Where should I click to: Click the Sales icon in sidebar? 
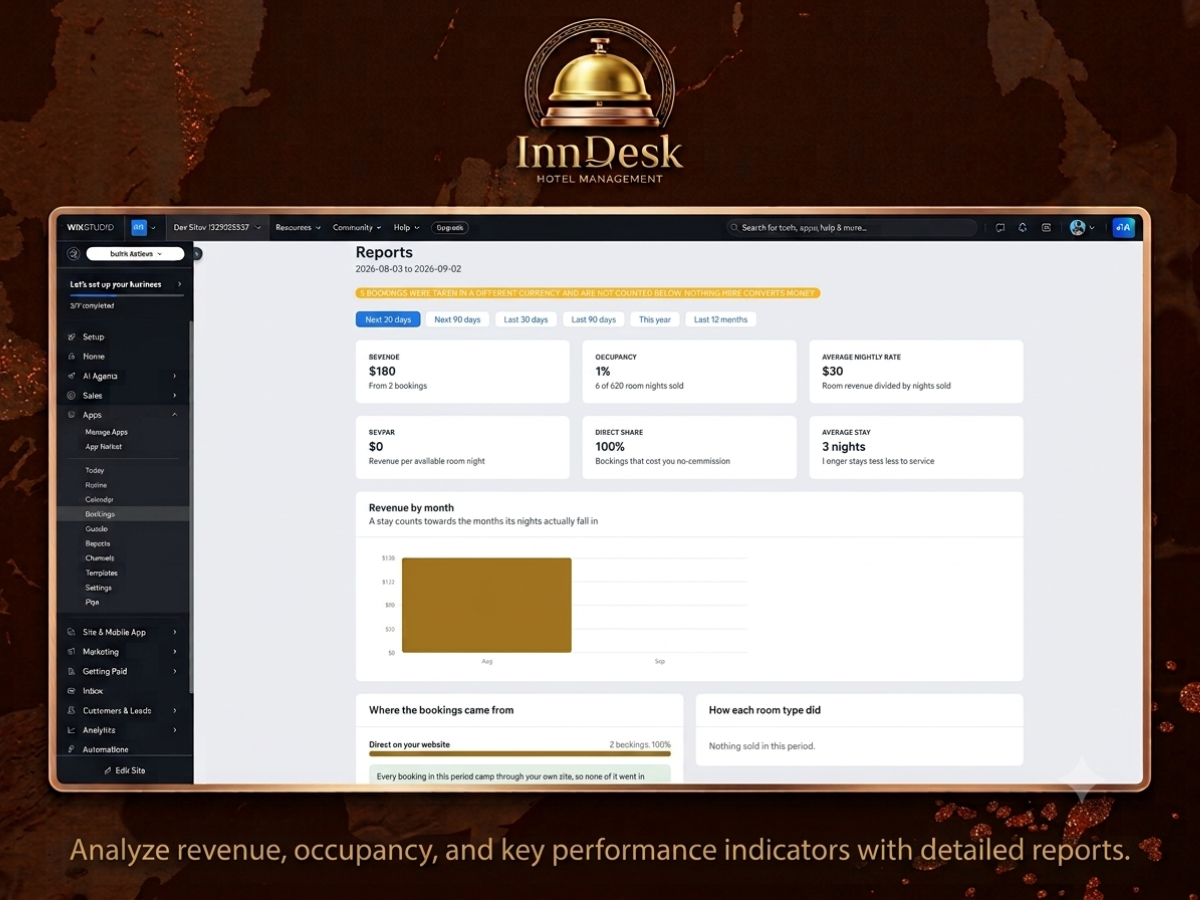(71, 395)
